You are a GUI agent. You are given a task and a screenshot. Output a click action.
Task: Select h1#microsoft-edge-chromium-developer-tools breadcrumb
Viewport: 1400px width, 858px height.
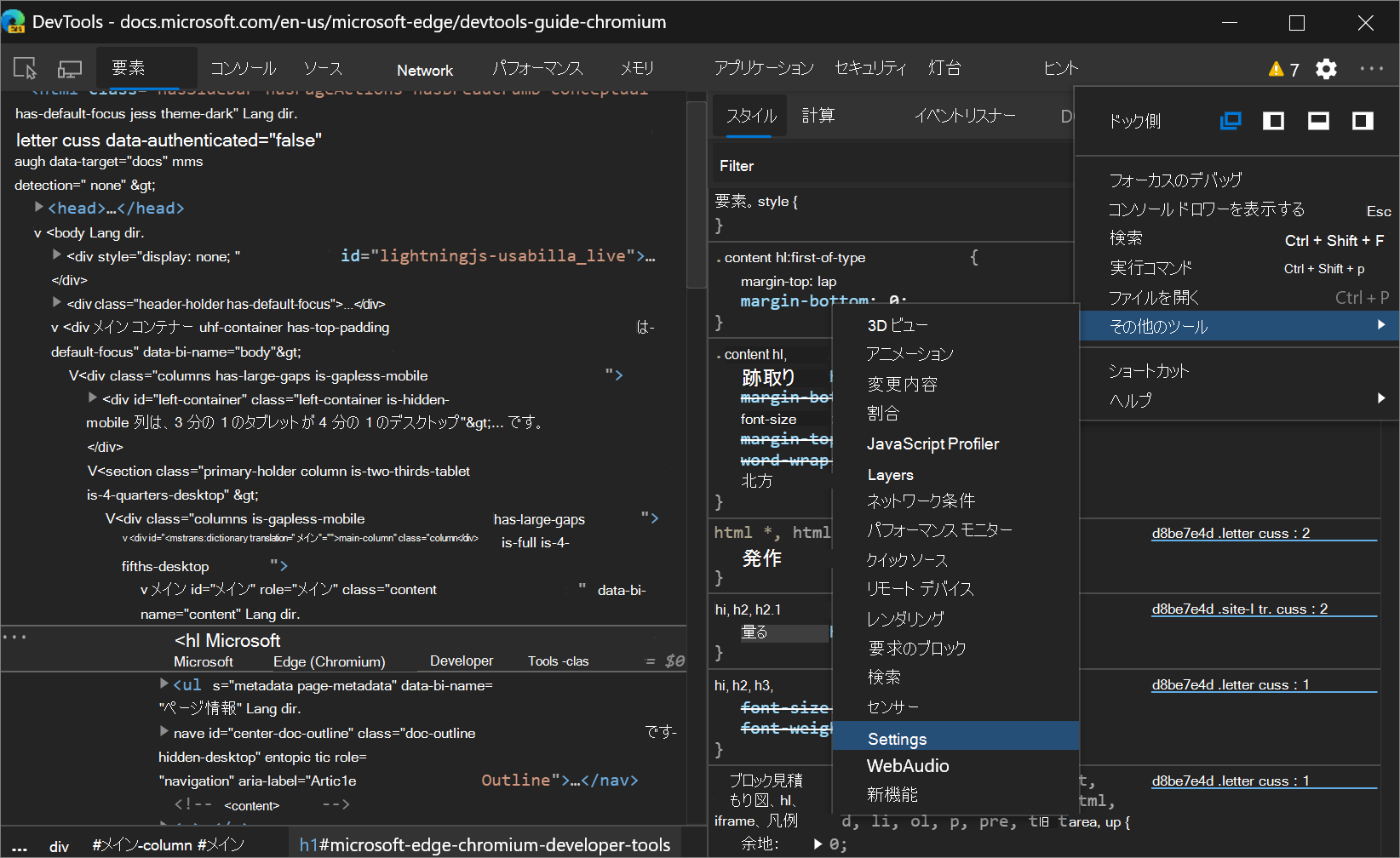[x=485, y=844]
